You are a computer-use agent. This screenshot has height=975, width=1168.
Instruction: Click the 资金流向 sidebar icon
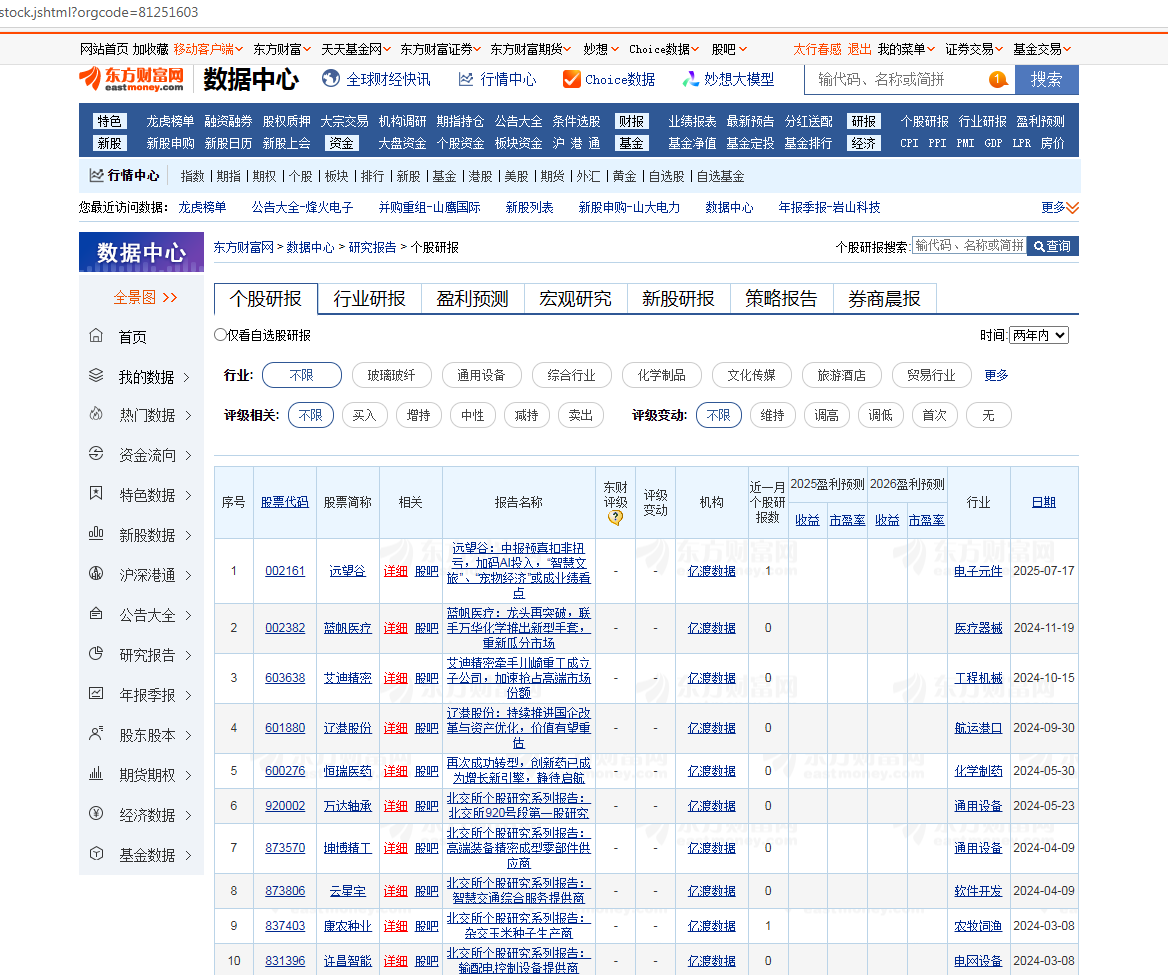96,454
